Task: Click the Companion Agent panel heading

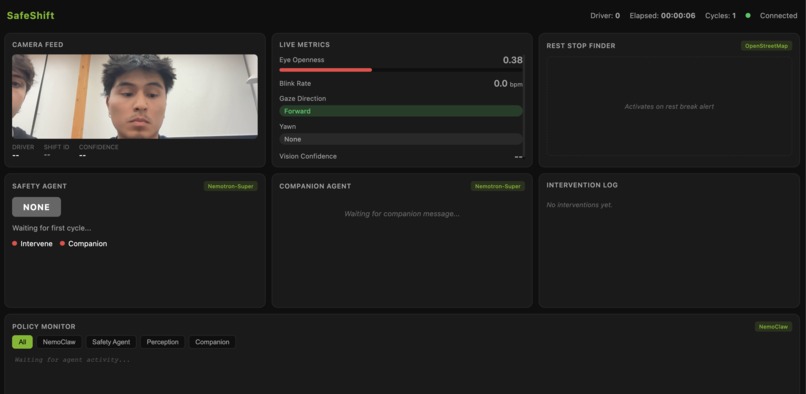Action: (x=315, y=186)
